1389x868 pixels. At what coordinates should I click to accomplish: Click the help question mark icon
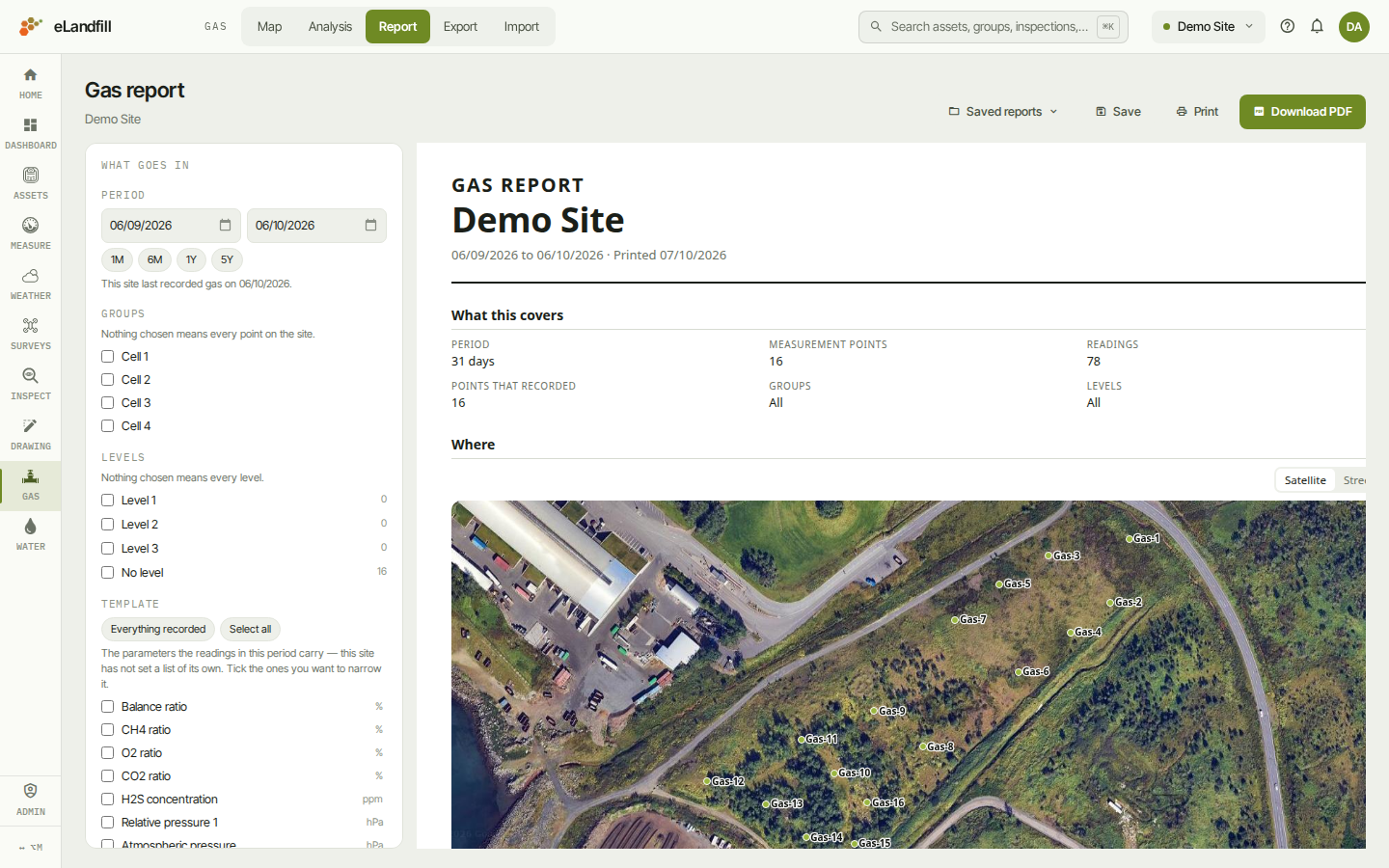[1287, 26]
